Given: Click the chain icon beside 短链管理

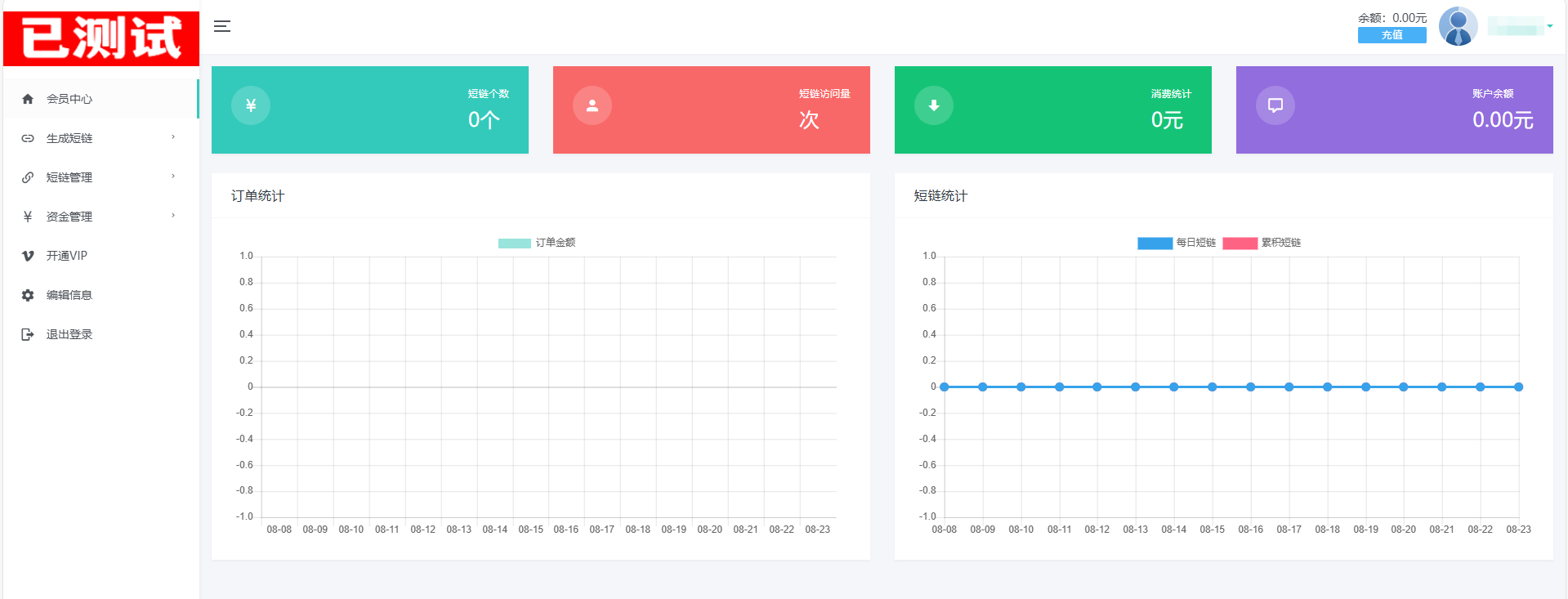Looking at the screenshot, I should pyautogui.click(x=28, y=177).
